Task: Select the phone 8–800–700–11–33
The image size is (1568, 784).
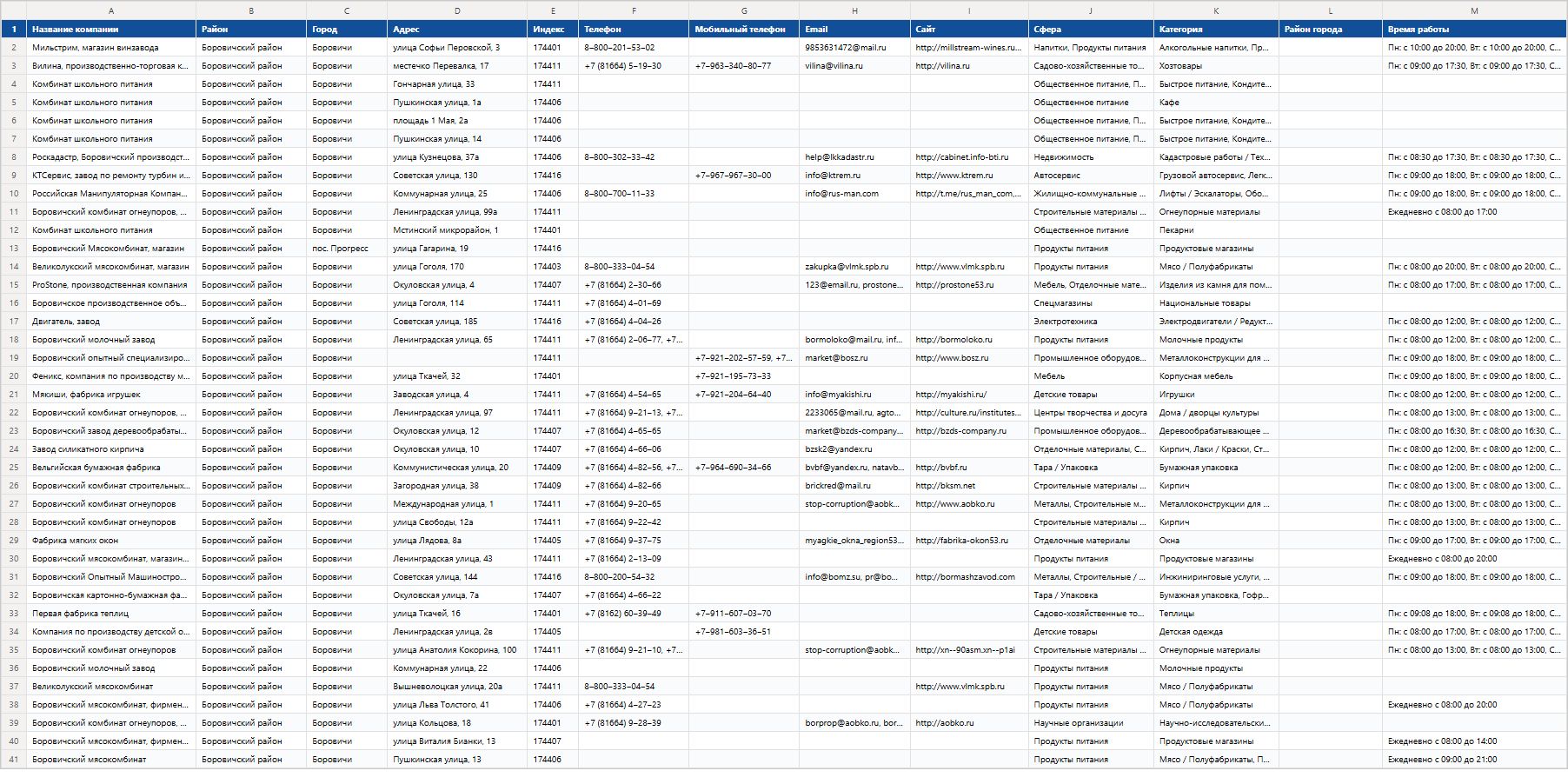Action: pyautogui.click(x=634, y=194)
